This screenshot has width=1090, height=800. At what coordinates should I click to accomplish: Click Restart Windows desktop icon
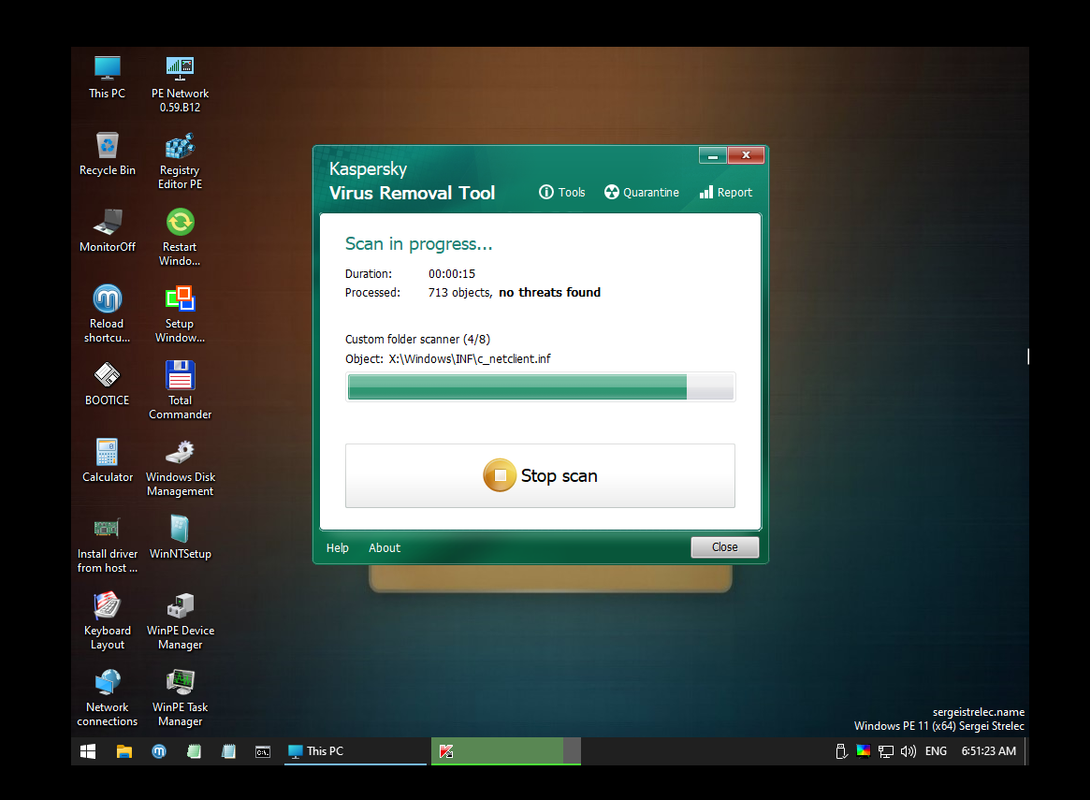tap(179, 238)
